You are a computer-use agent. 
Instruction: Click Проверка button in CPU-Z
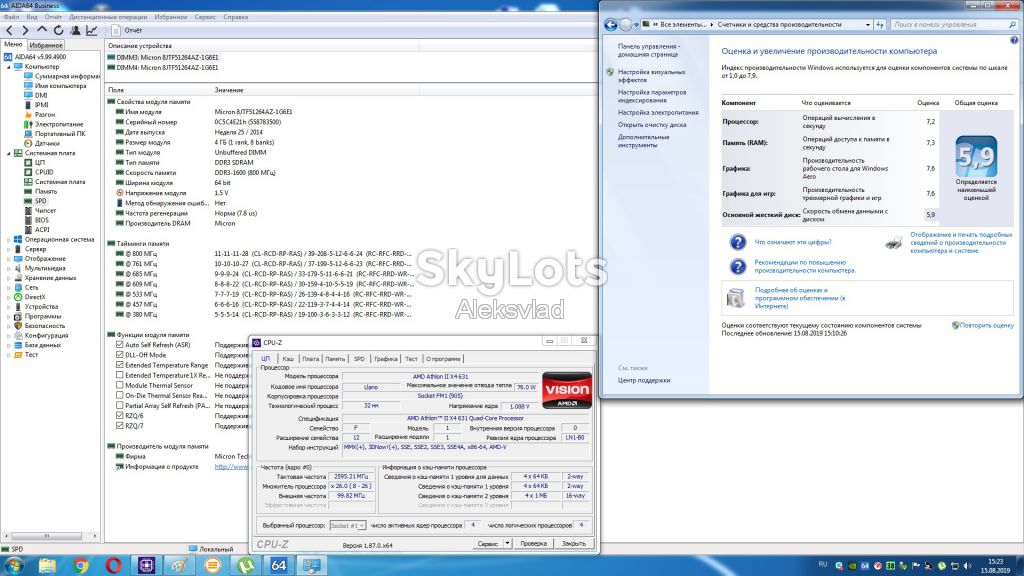click(534, 543)
